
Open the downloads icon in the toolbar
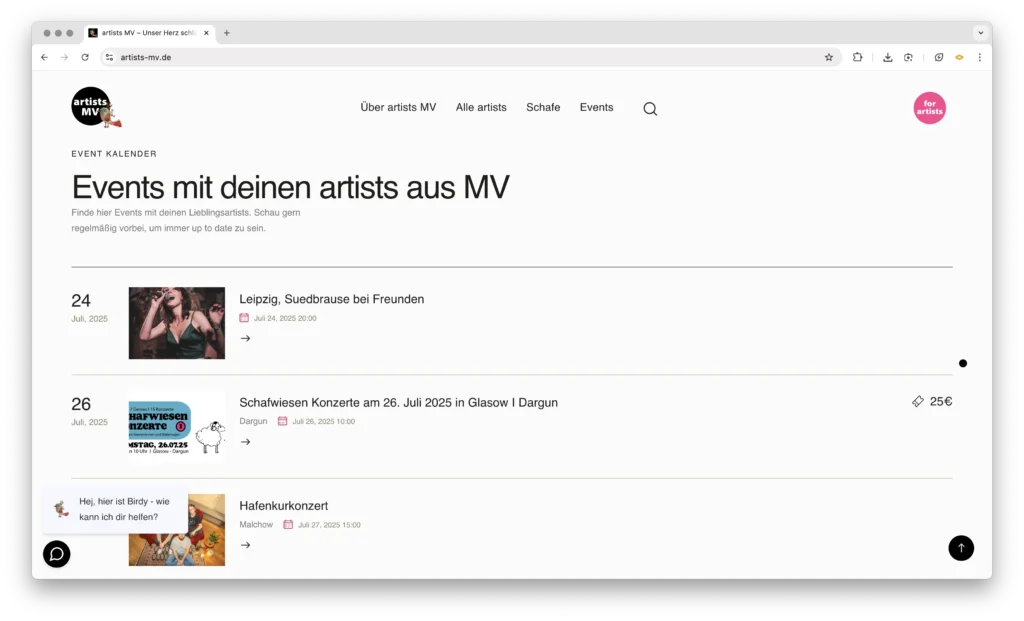tap(887, 57)
